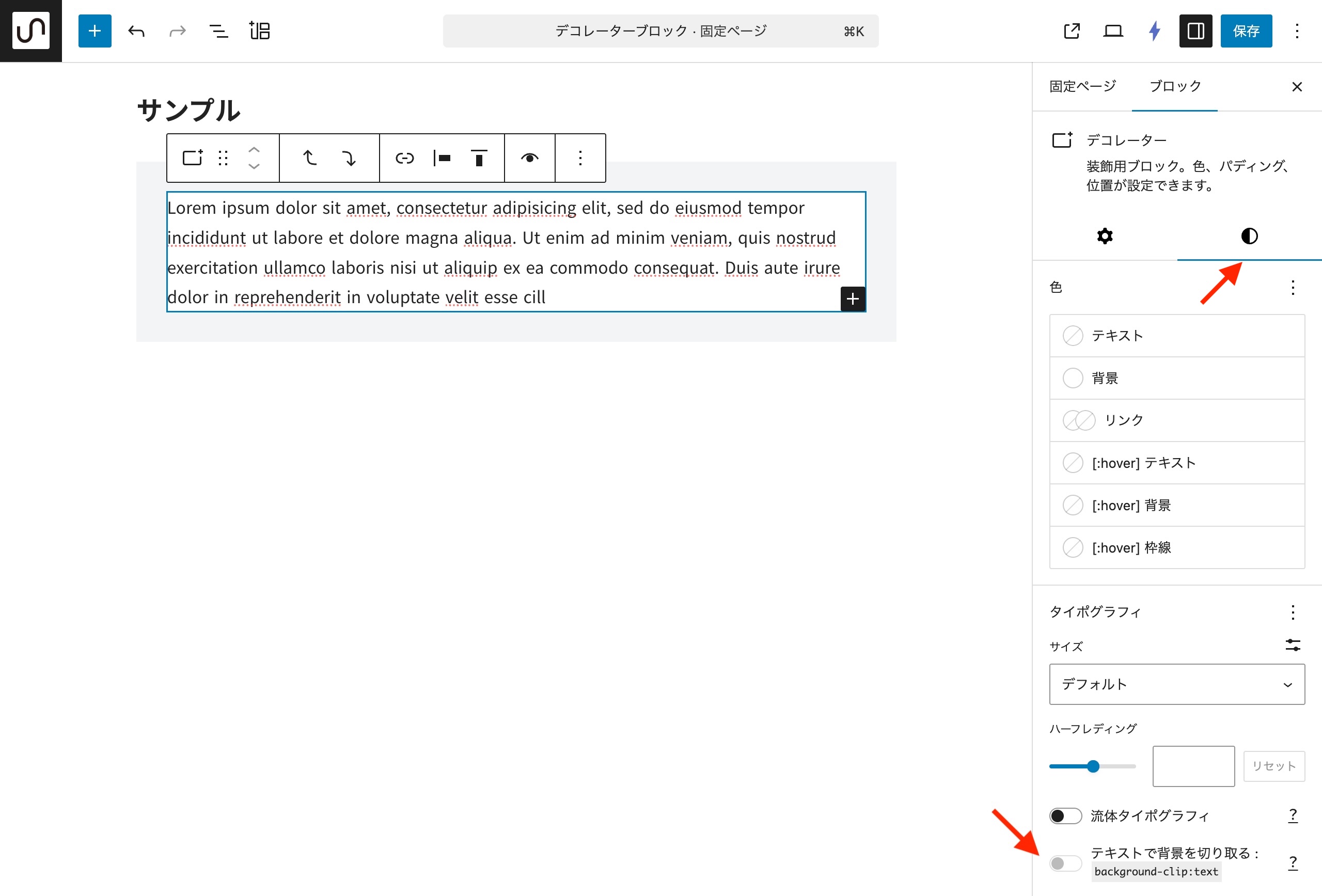Viewport: 1322px width, 896px height.
Task: Click the vertical align top icon
Action: point(479,158)
